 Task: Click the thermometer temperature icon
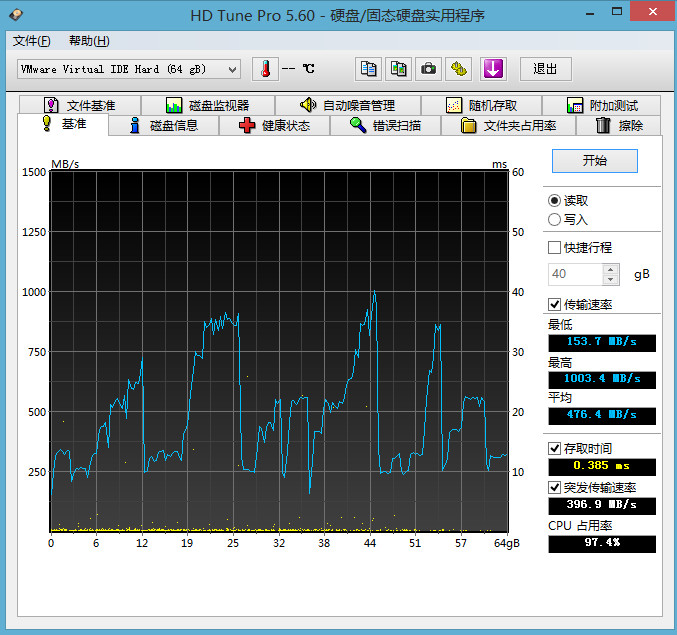tap(265, 69)
